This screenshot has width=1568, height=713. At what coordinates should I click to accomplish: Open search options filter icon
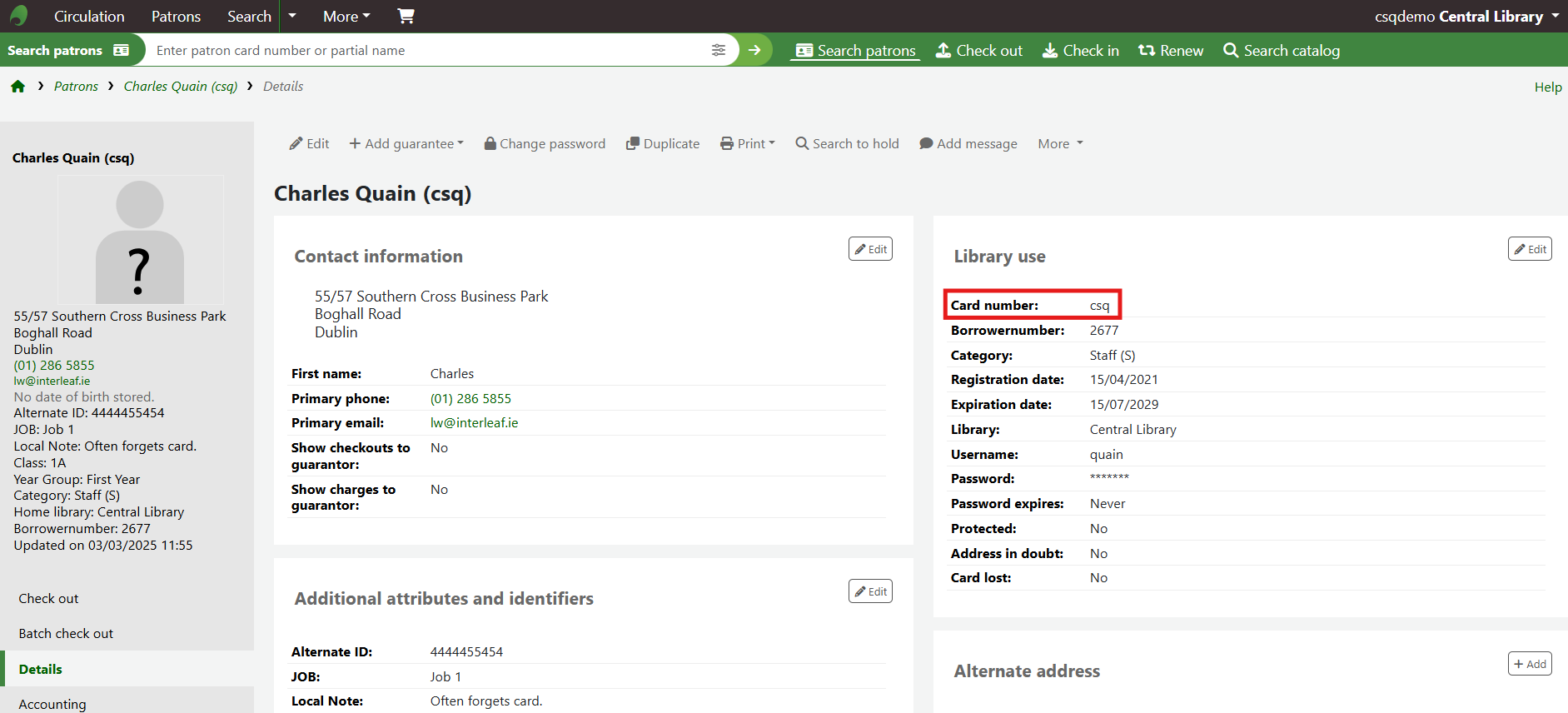pyautogui.click(x=719, y=50)
